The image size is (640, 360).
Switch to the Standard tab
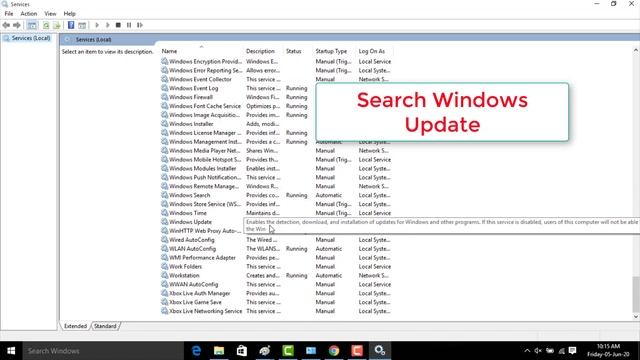(105, 326)
